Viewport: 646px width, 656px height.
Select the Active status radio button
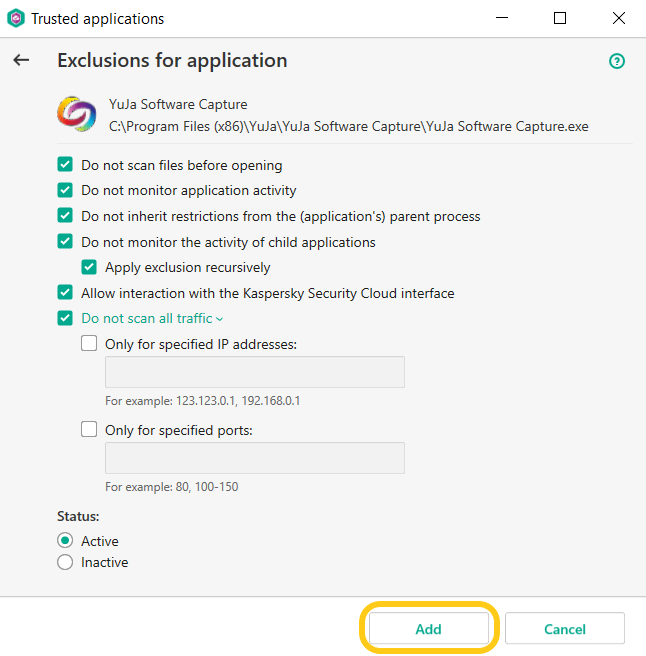tap(65, 540)
